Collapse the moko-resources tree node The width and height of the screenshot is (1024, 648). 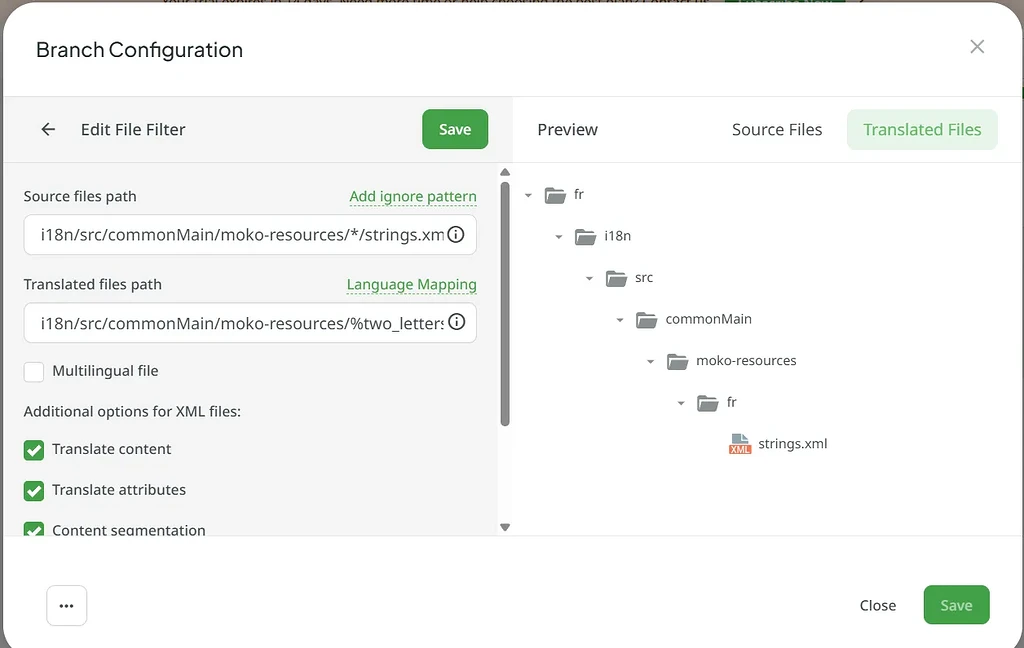650,360
